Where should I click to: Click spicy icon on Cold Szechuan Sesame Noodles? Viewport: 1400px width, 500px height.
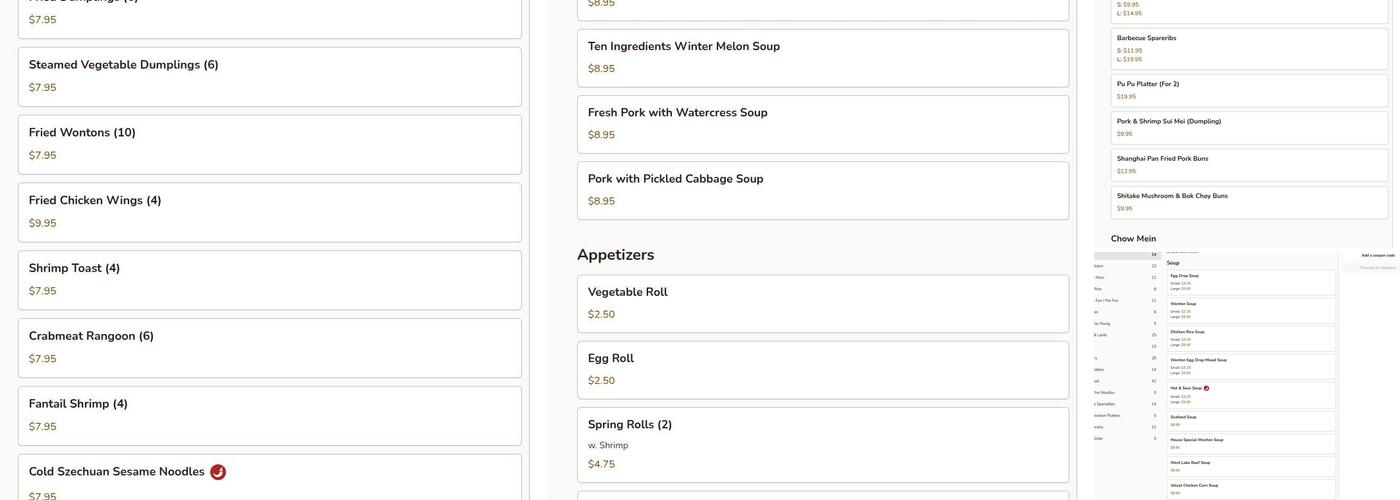(218, 472)
